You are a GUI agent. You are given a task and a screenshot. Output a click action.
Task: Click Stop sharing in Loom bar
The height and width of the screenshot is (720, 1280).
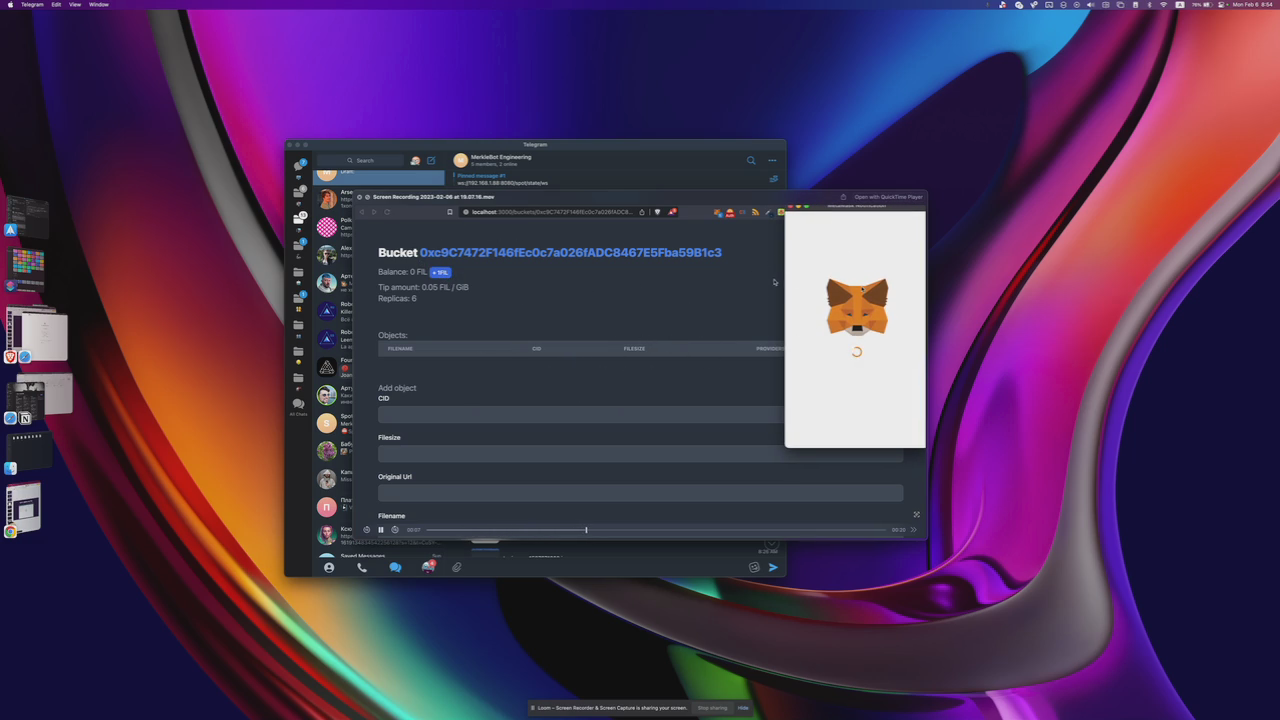712,708
